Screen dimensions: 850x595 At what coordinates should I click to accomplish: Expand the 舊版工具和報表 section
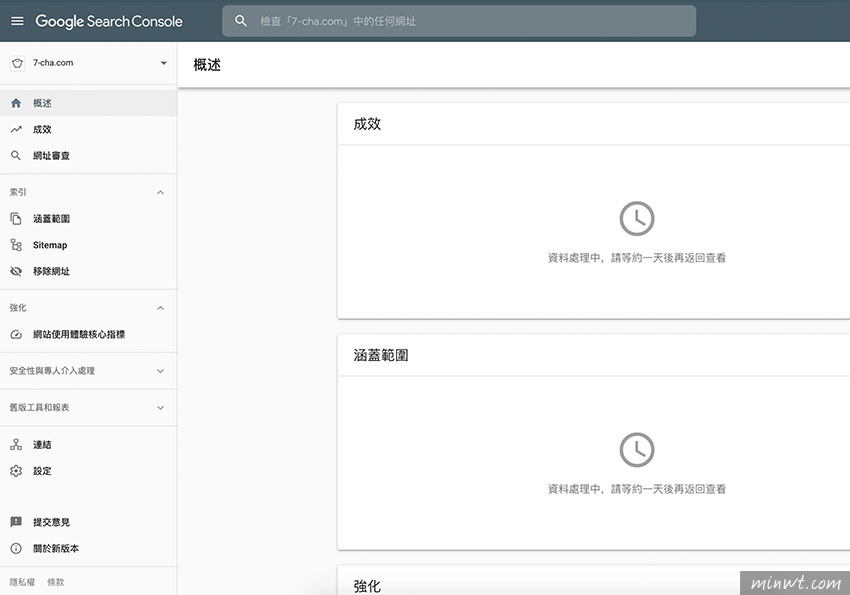pos(160,408)
